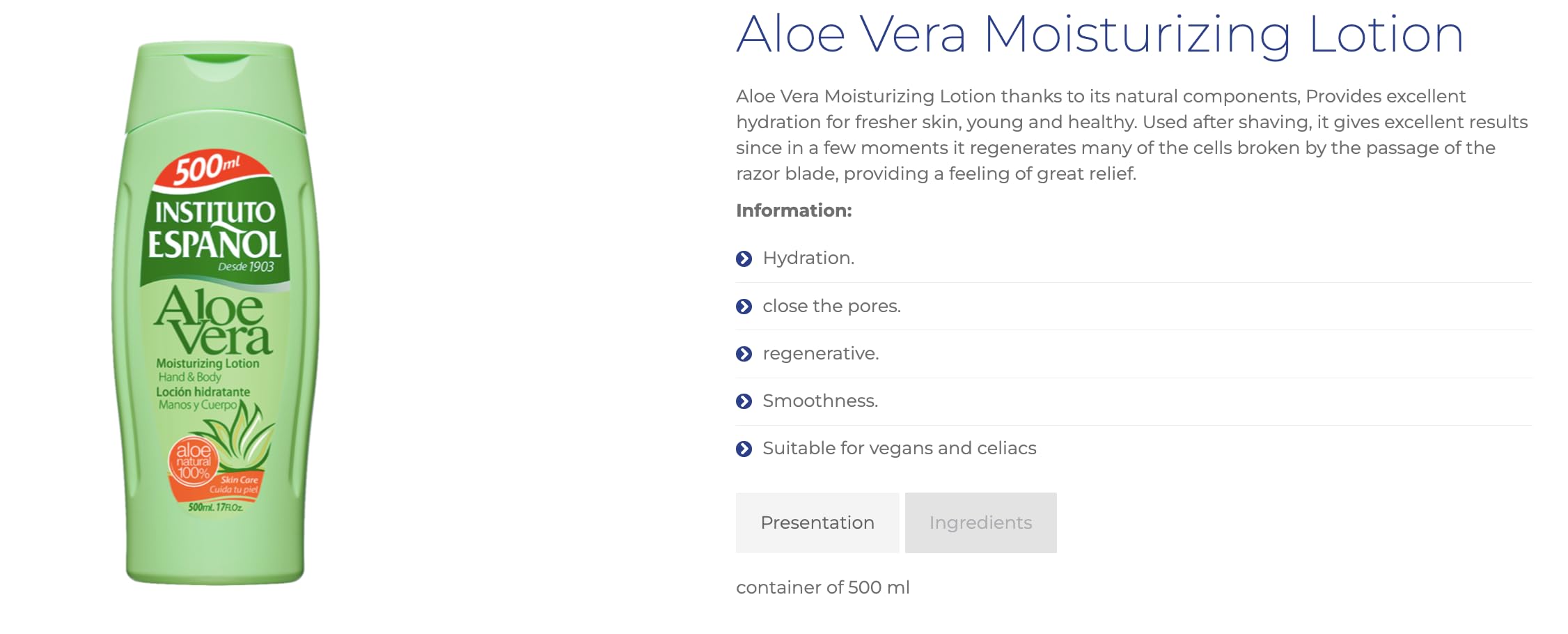Open the Ingredients tab
This screenshot has height=634, width=1568.
pos(980,523)
